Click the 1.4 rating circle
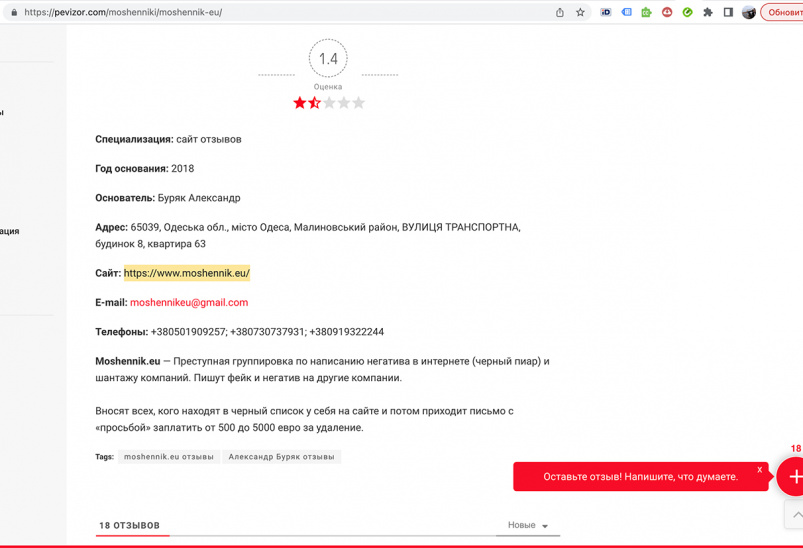This screenshot has width=803, height=548. pos(328,58)
